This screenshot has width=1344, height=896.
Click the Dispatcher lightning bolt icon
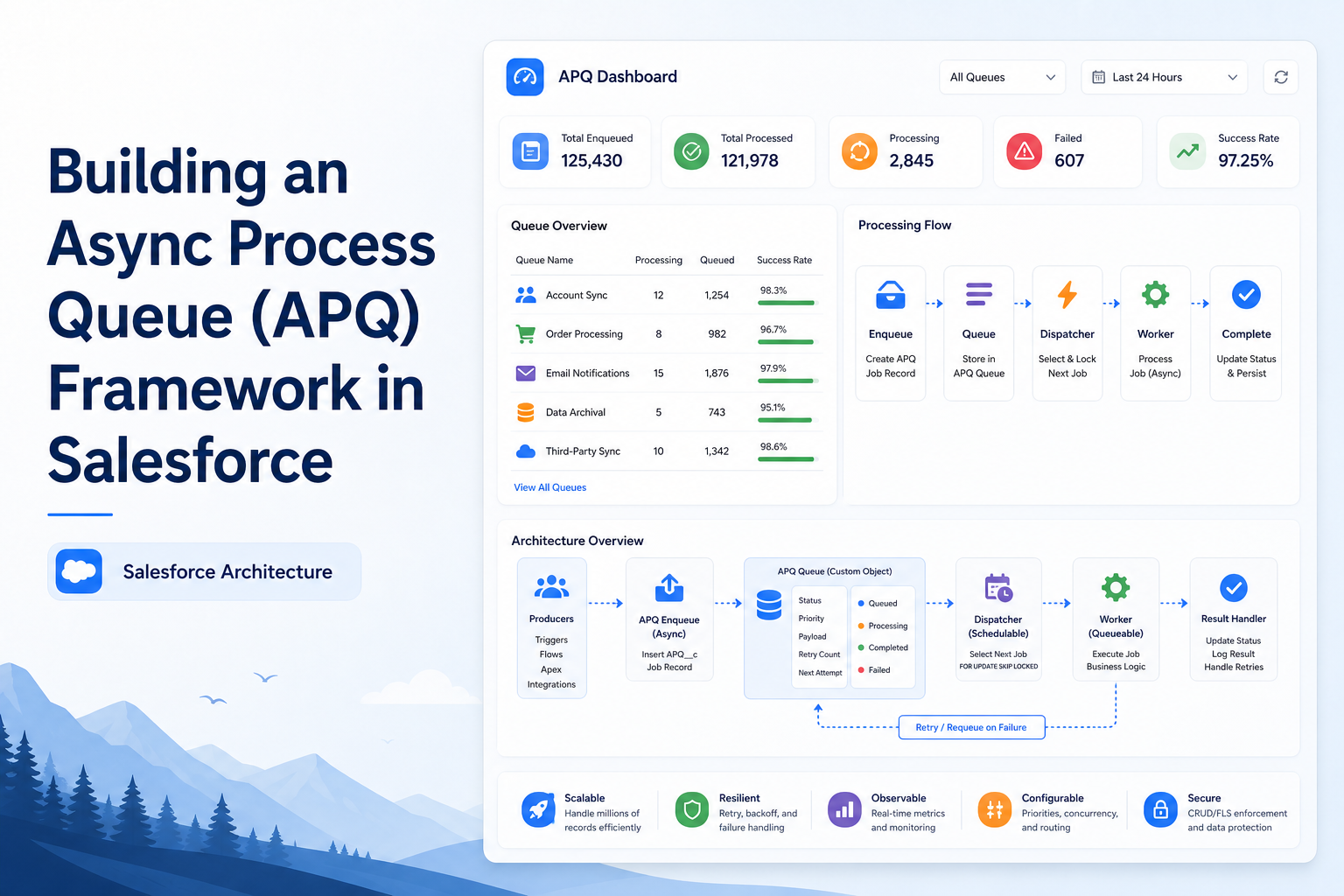(x=1067, y=295)
